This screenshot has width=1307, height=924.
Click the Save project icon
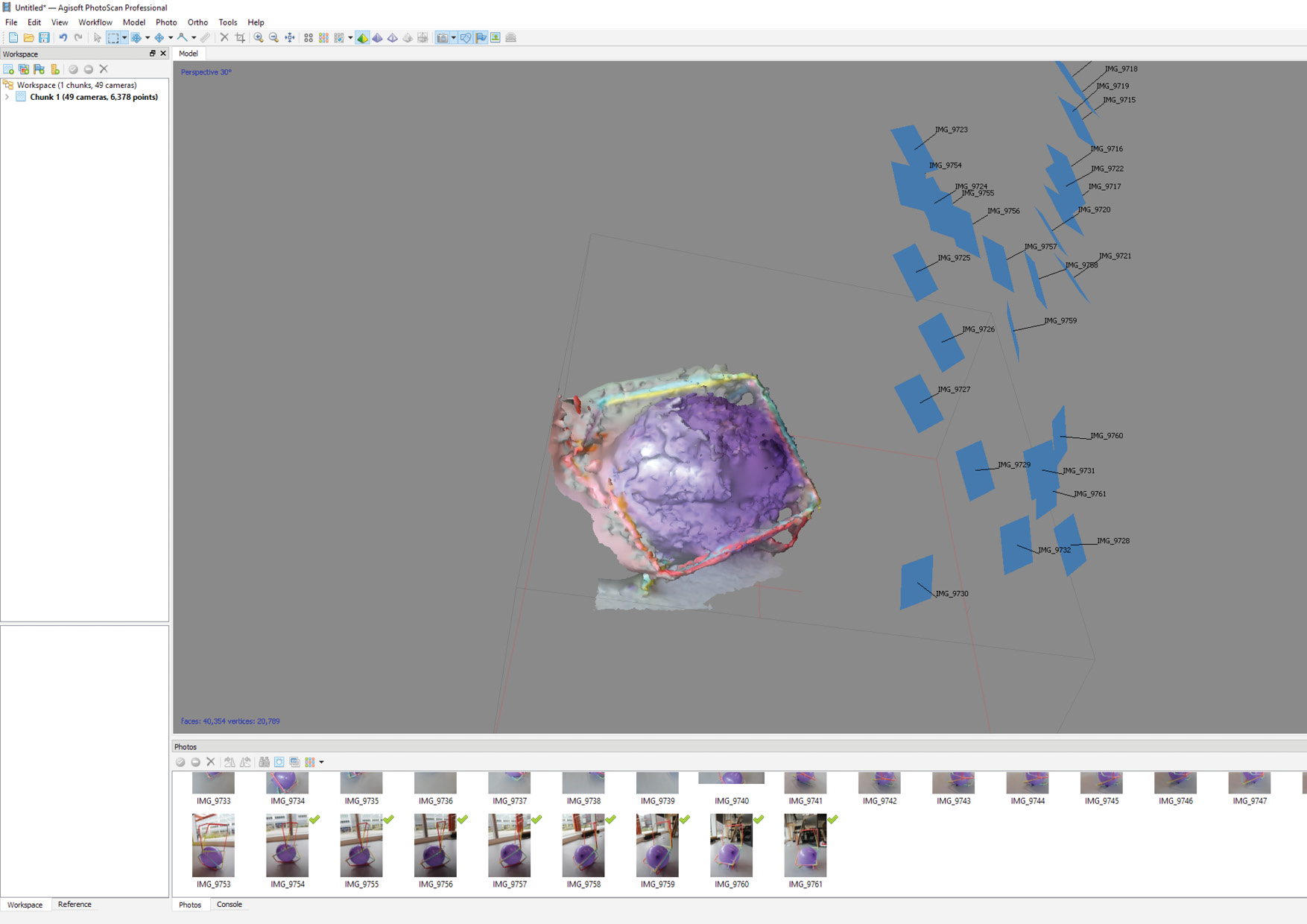coord(44,38)
